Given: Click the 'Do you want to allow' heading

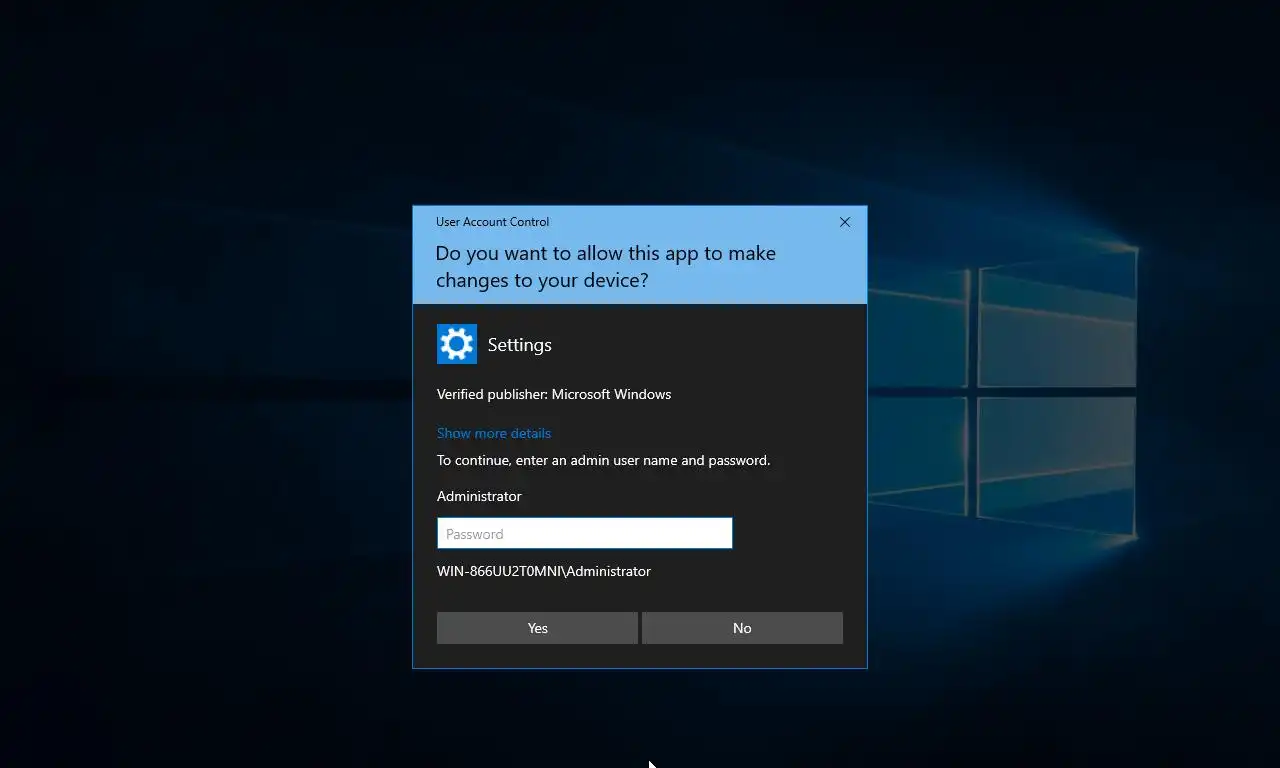Looking at the screenshot, I should point(606,267).
